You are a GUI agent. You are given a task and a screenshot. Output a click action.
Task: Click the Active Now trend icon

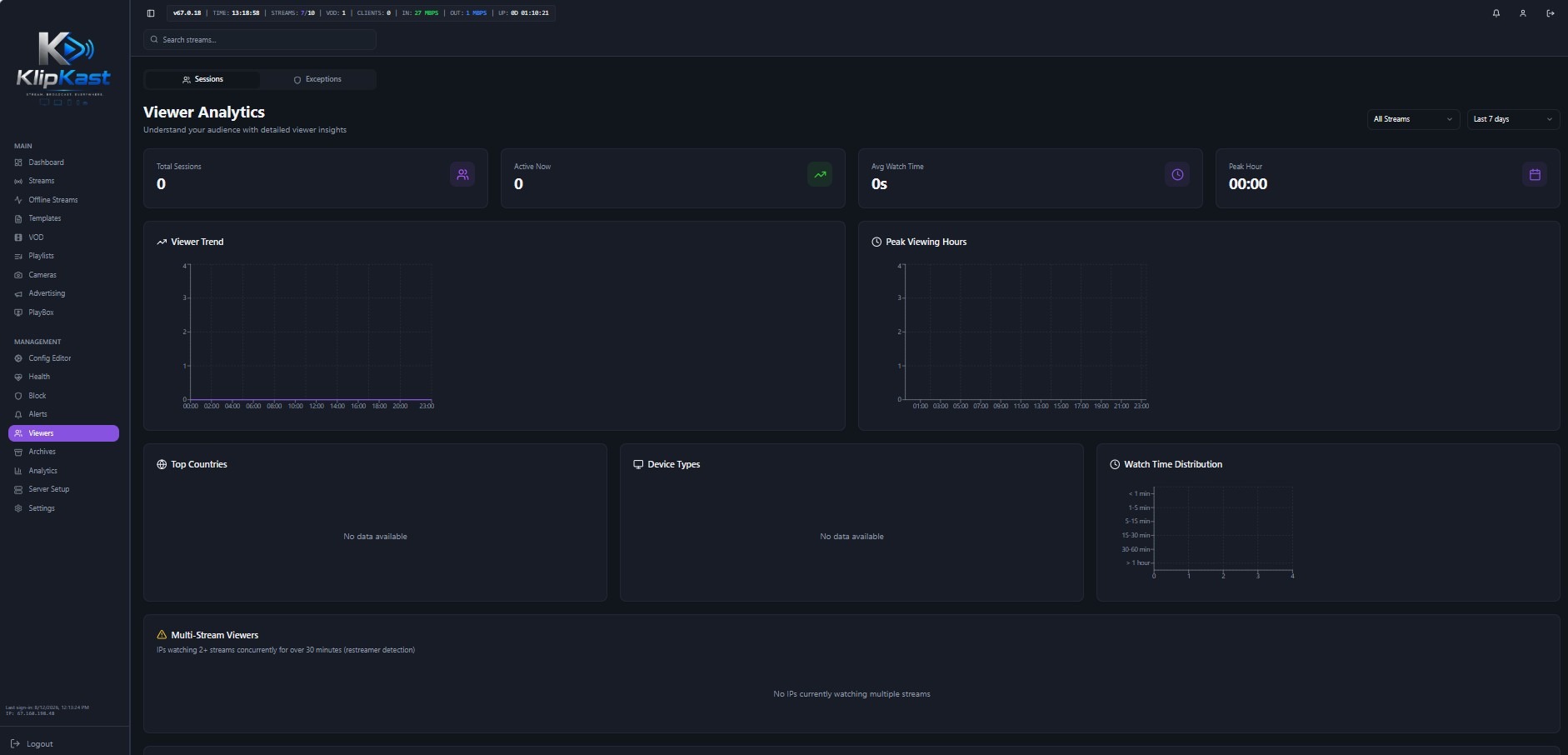click(x=820, y=174)
